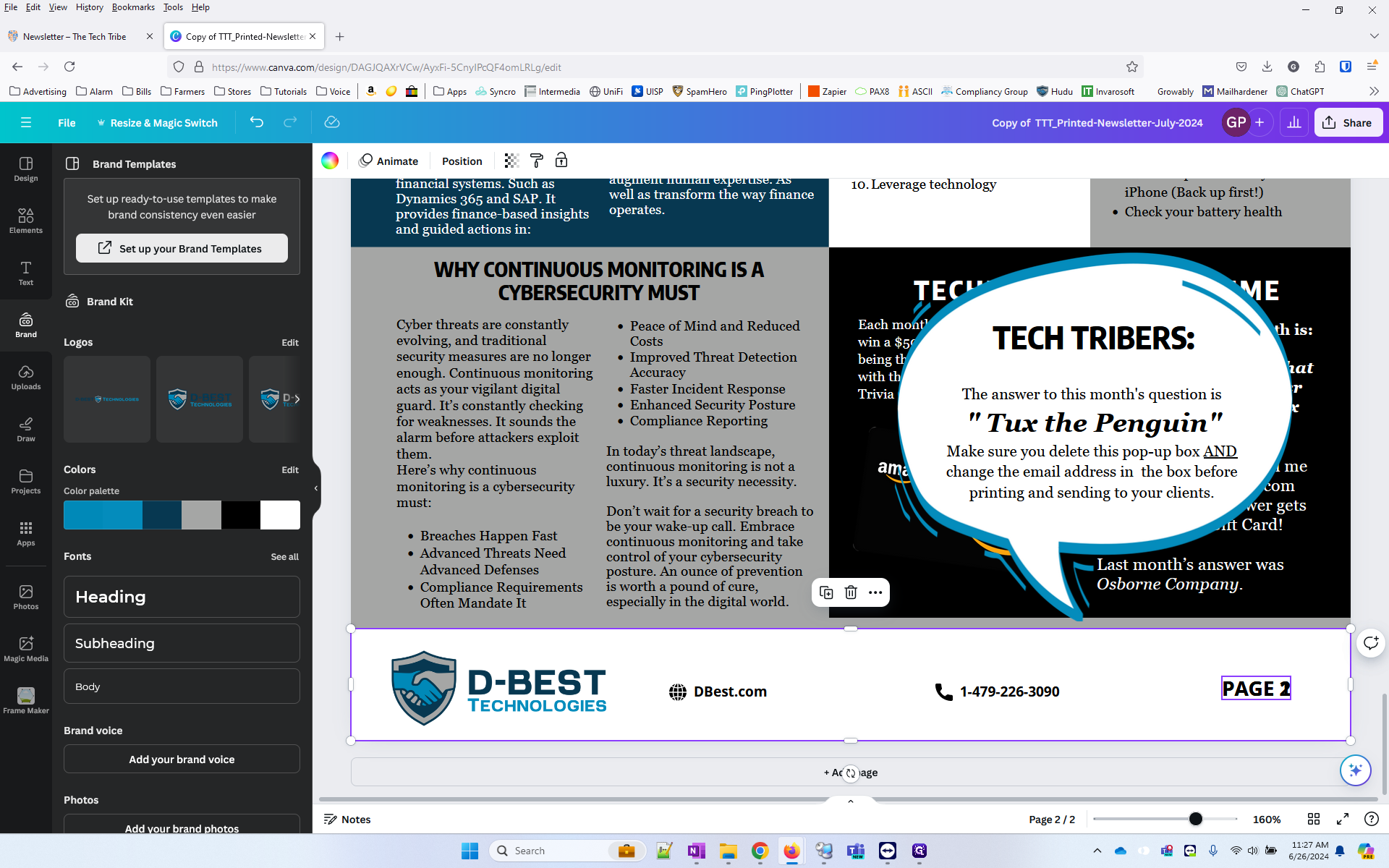Screen dimensions: 1389x868
Task: Open the Uploads panel
Action: pos(26,378)
